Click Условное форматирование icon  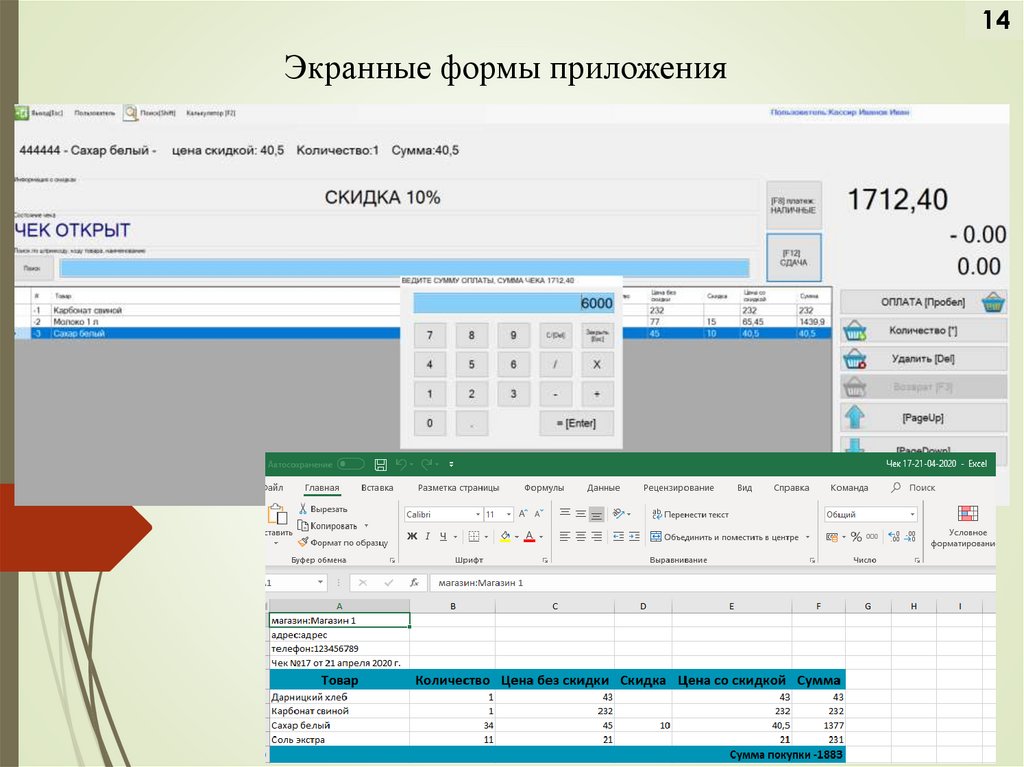(x=967, y=514)
